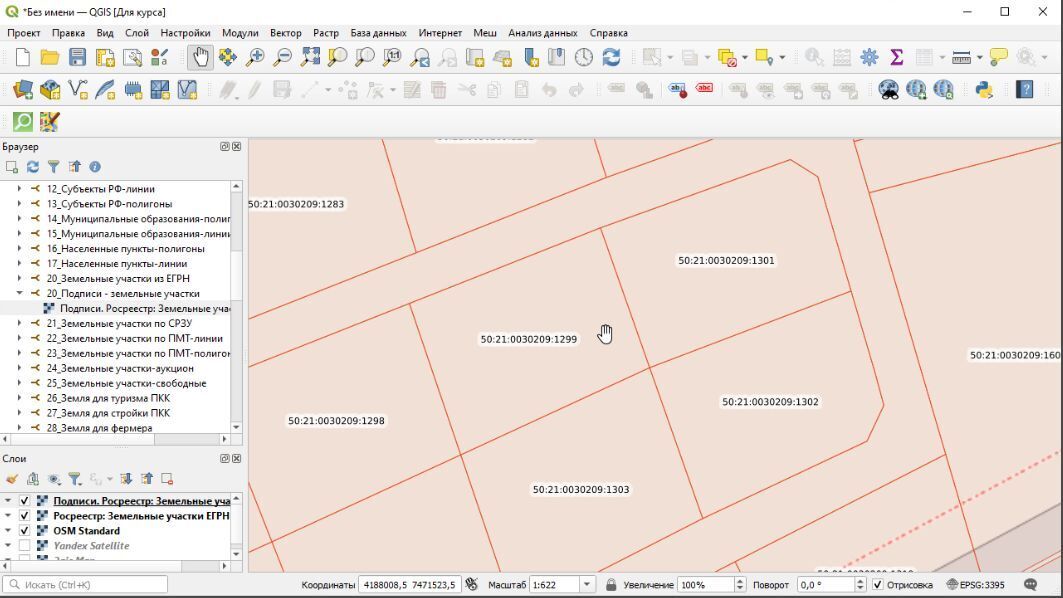The image size is (1063, 598).
Task: Save the project with floppy disk icon
Action: (77, 58)
